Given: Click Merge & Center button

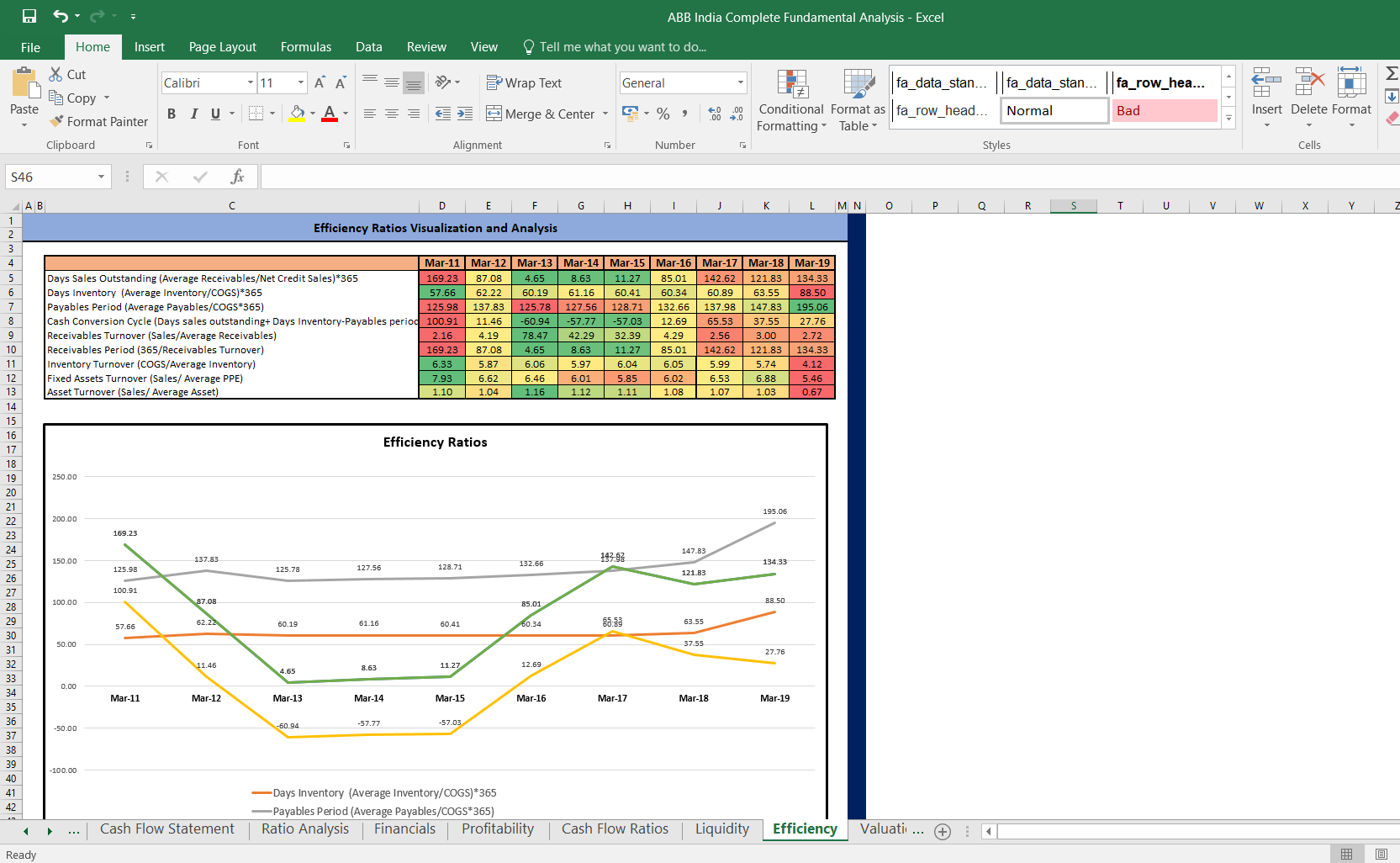Looking at the screenshot, I should point(541,114).
